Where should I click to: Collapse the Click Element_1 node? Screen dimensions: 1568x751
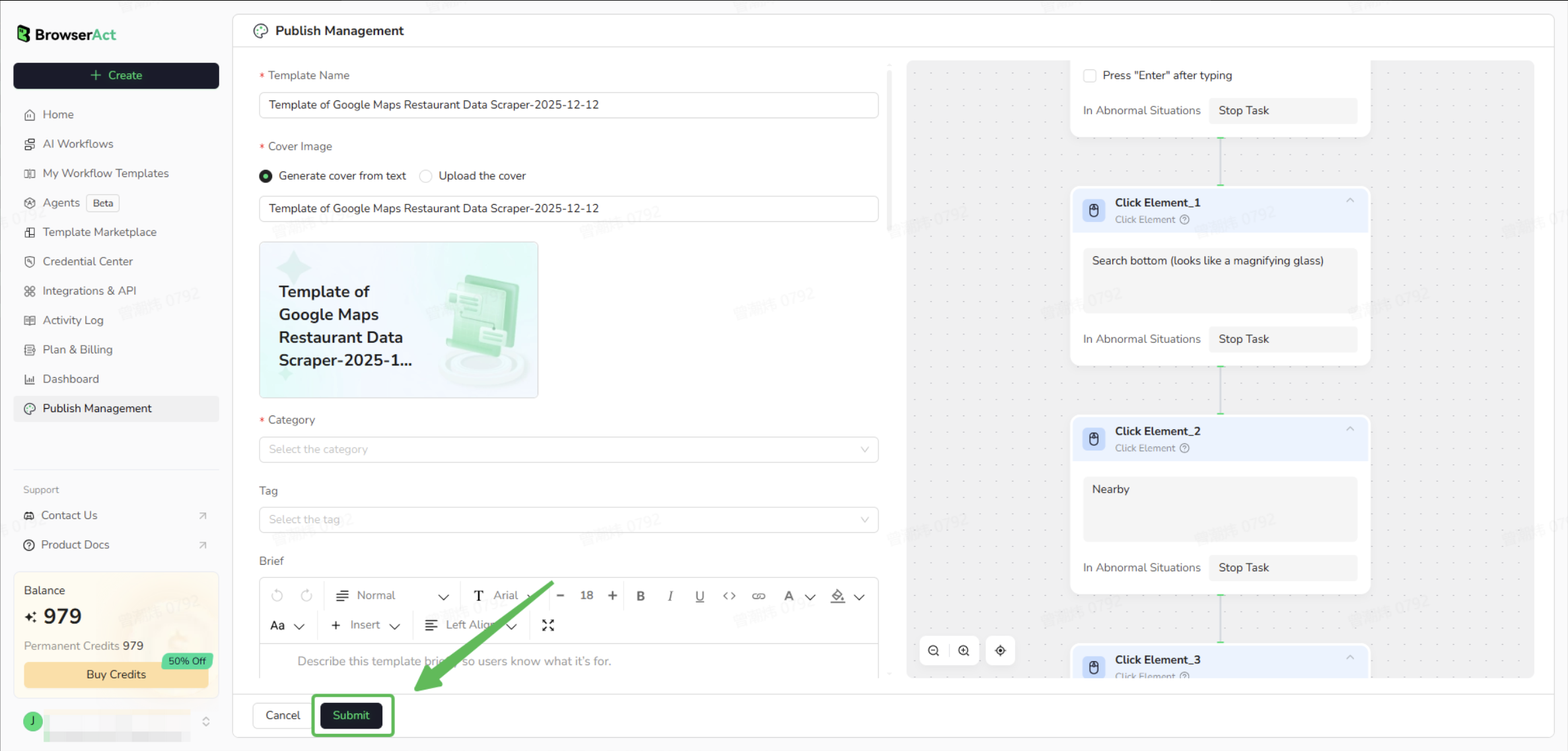click(1350, 200)
